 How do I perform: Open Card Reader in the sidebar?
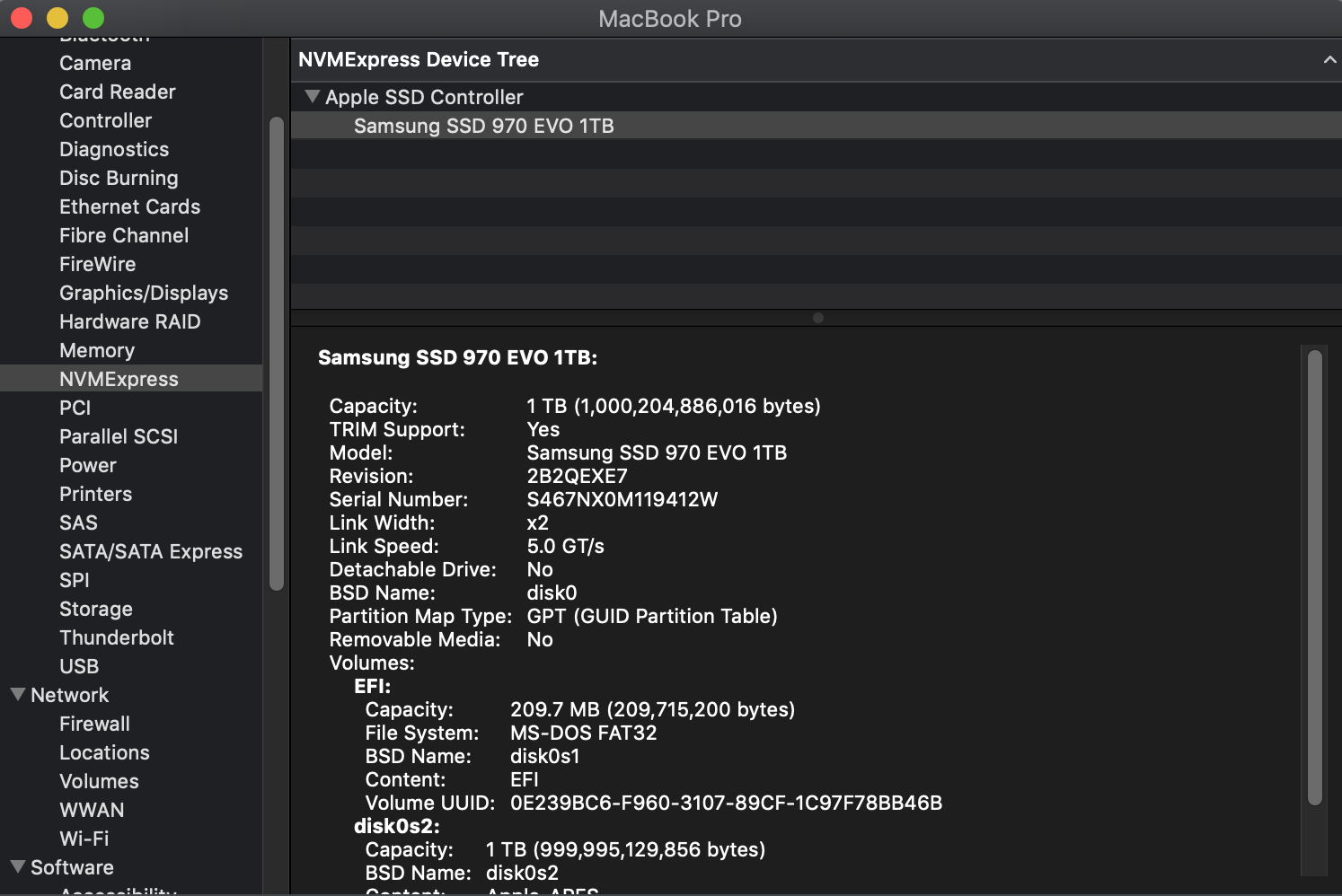coord(118,92)
